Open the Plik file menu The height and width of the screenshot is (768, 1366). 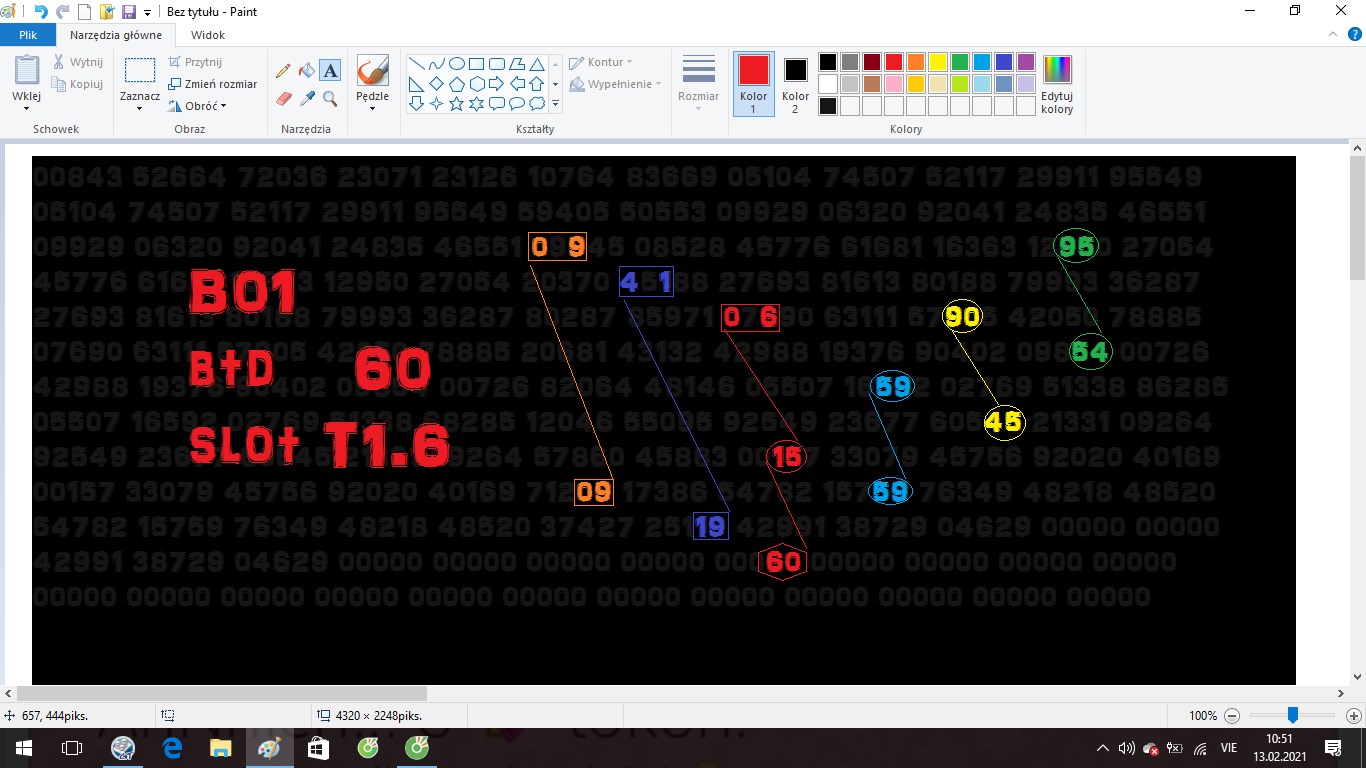coord(28,35)
